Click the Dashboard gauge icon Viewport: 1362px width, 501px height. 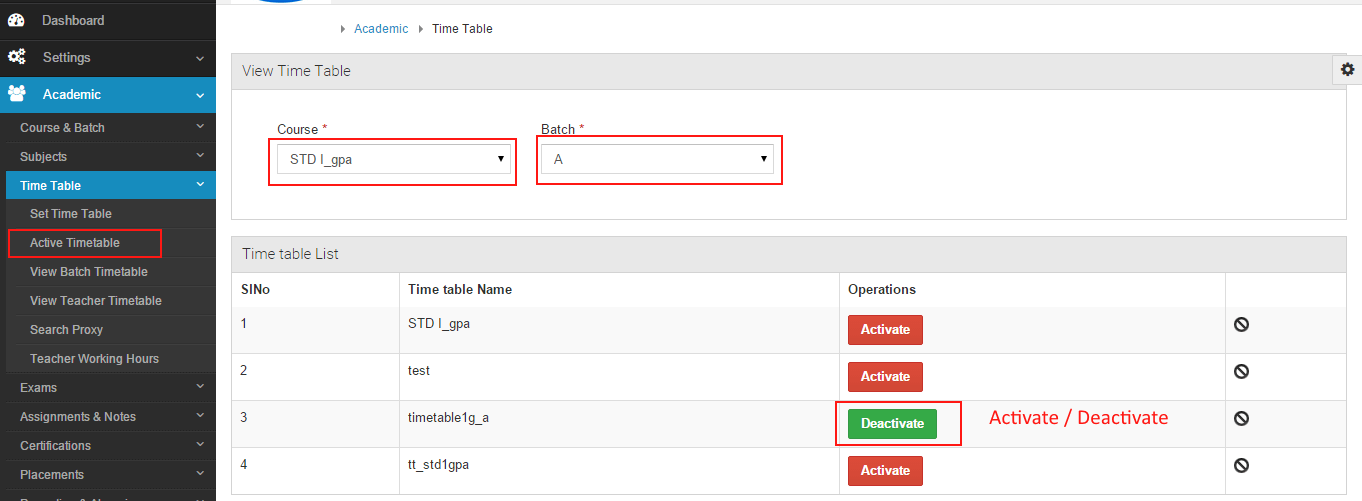16,20
